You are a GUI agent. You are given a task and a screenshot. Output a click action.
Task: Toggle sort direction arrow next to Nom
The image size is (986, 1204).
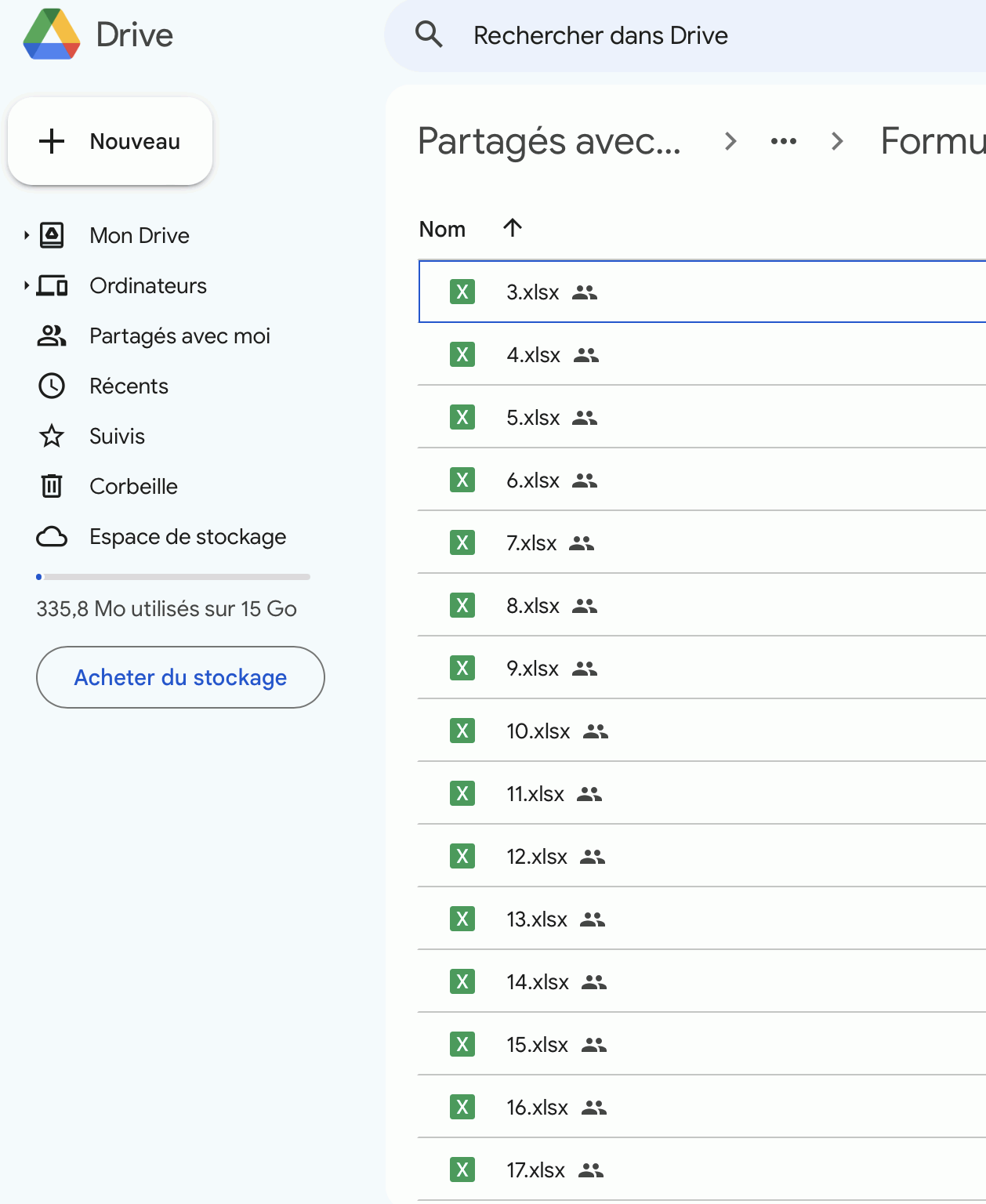(x=513, y=228)
